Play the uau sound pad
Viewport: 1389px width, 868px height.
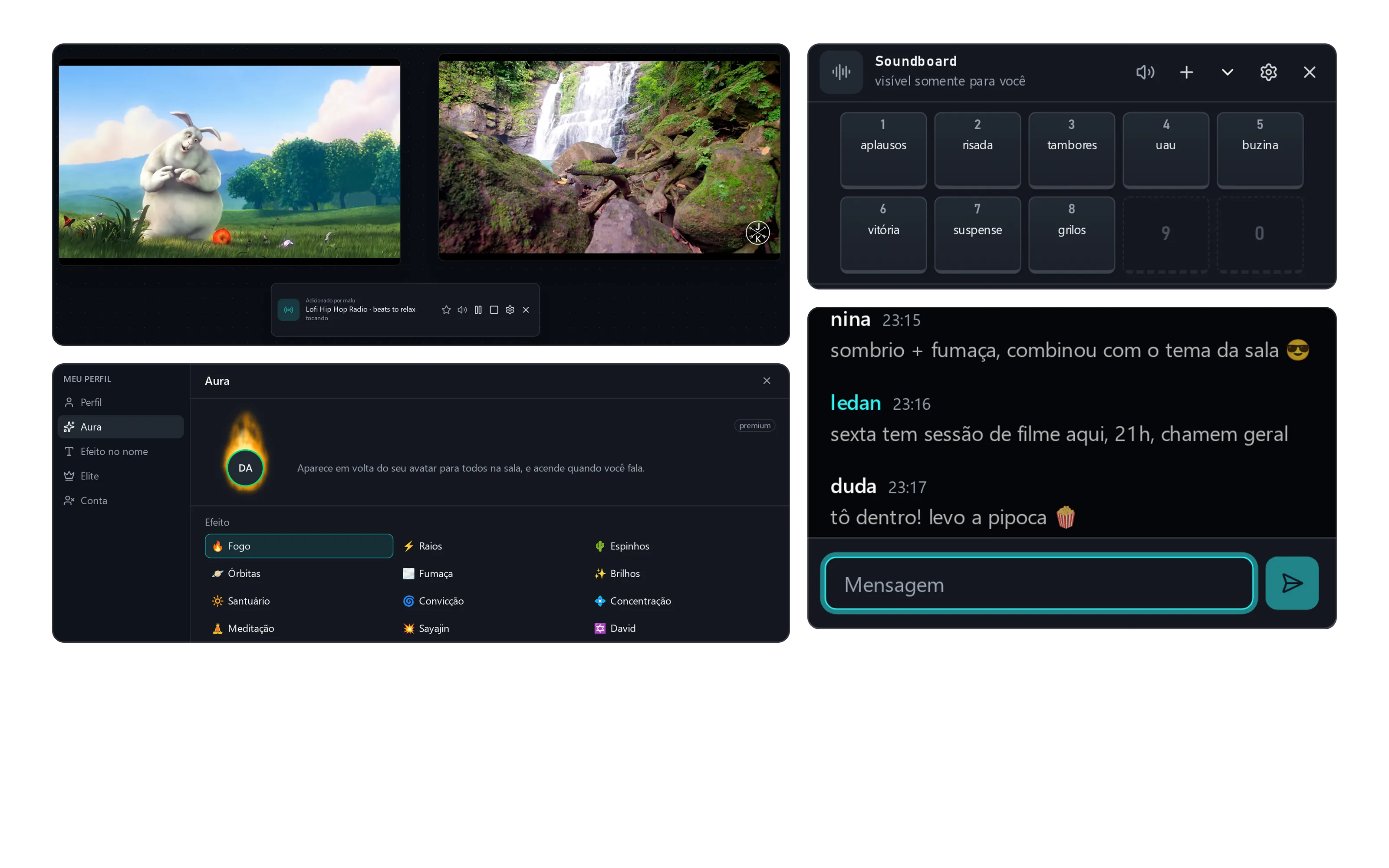[x=1166, y=150]
